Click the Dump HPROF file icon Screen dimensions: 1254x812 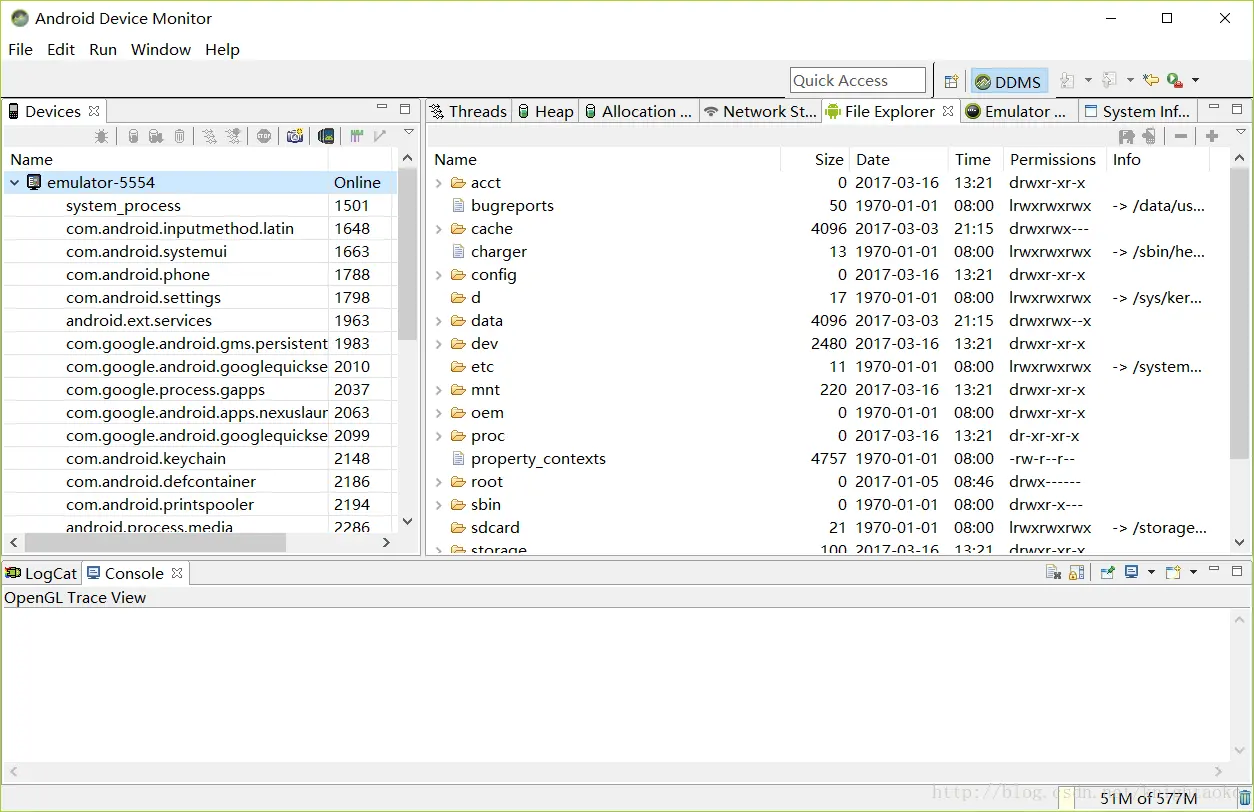point(156,136)
